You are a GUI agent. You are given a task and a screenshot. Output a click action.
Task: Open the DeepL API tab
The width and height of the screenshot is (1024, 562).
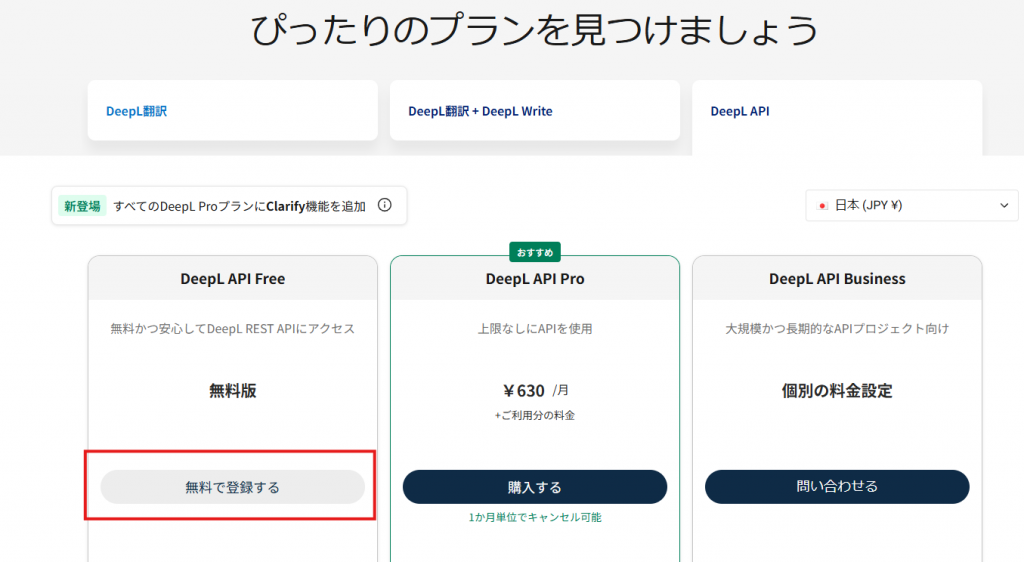click(740, 112)
